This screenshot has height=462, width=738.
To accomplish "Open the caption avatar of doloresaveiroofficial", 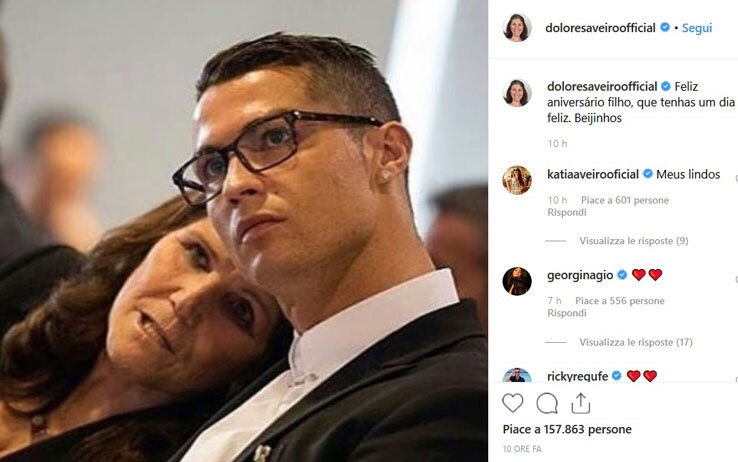I will point(517,93).
